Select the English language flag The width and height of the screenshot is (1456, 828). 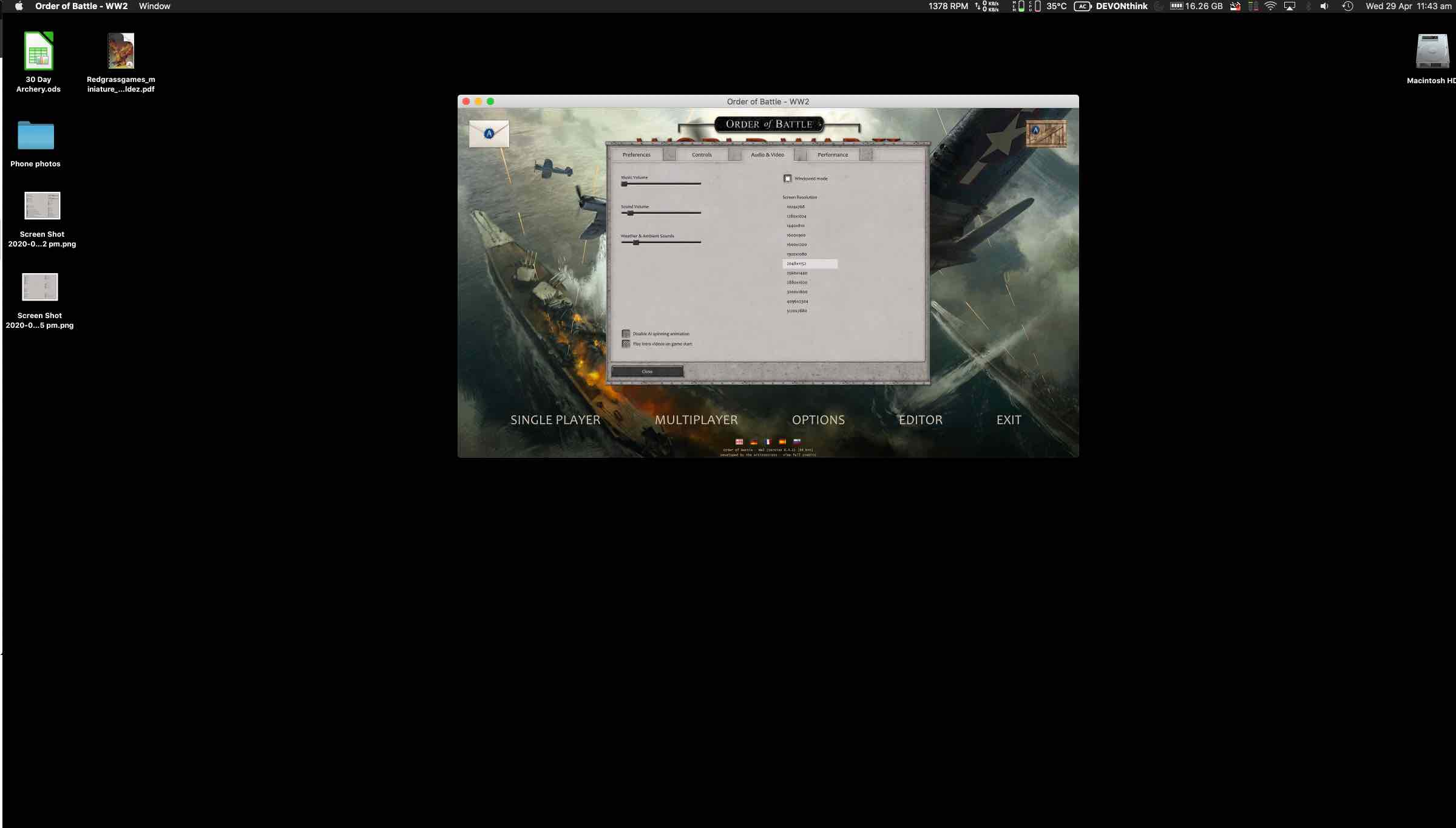coord(739,441)
